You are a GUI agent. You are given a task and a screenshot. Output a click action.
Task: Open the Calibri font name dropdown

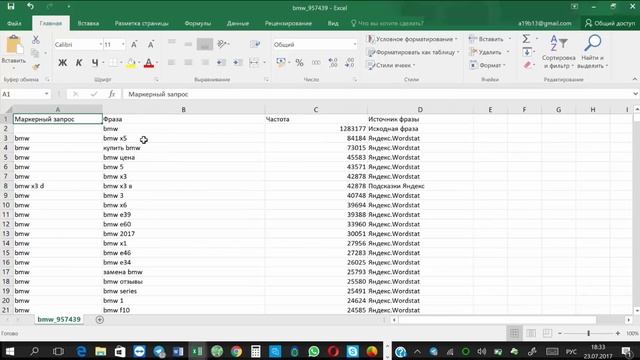click(100, 44)
